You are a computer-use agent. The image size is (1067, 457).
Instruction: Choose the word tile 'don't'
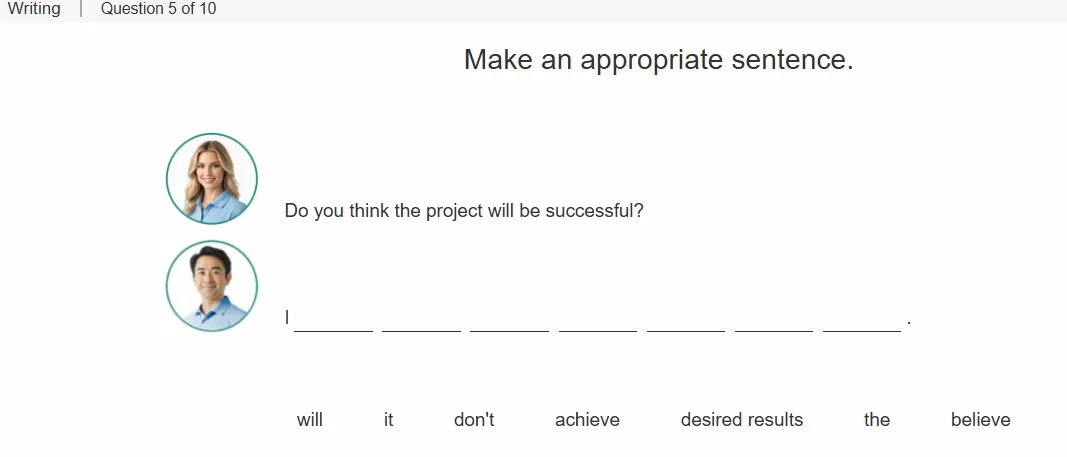tap(474, 420)
